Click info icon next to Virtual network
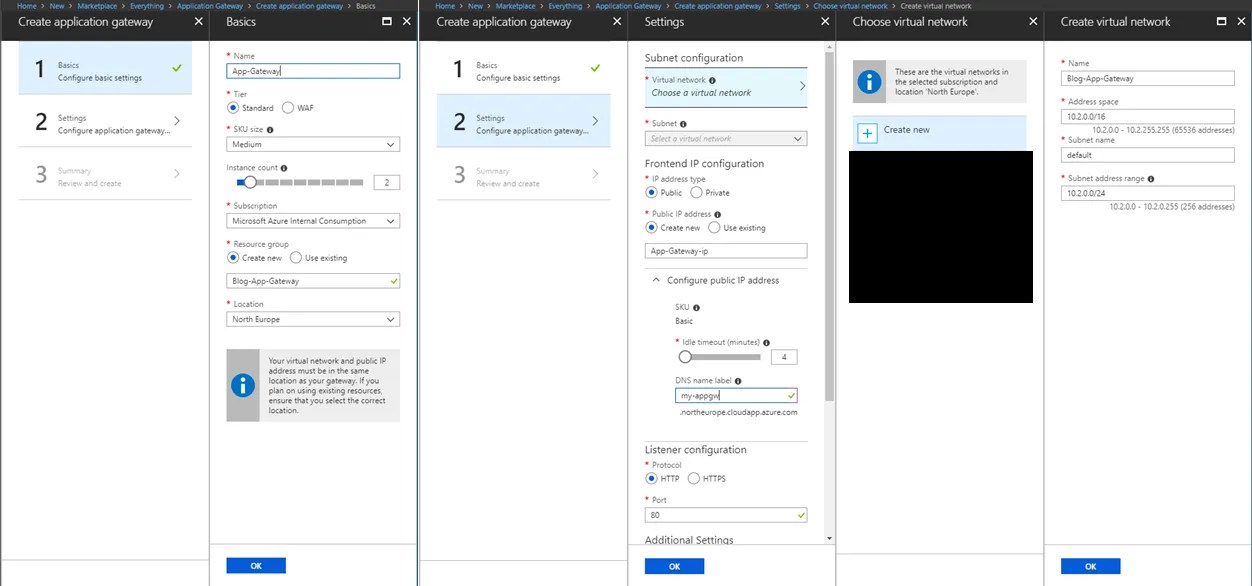1252x586 pixels. pos(712,80)
